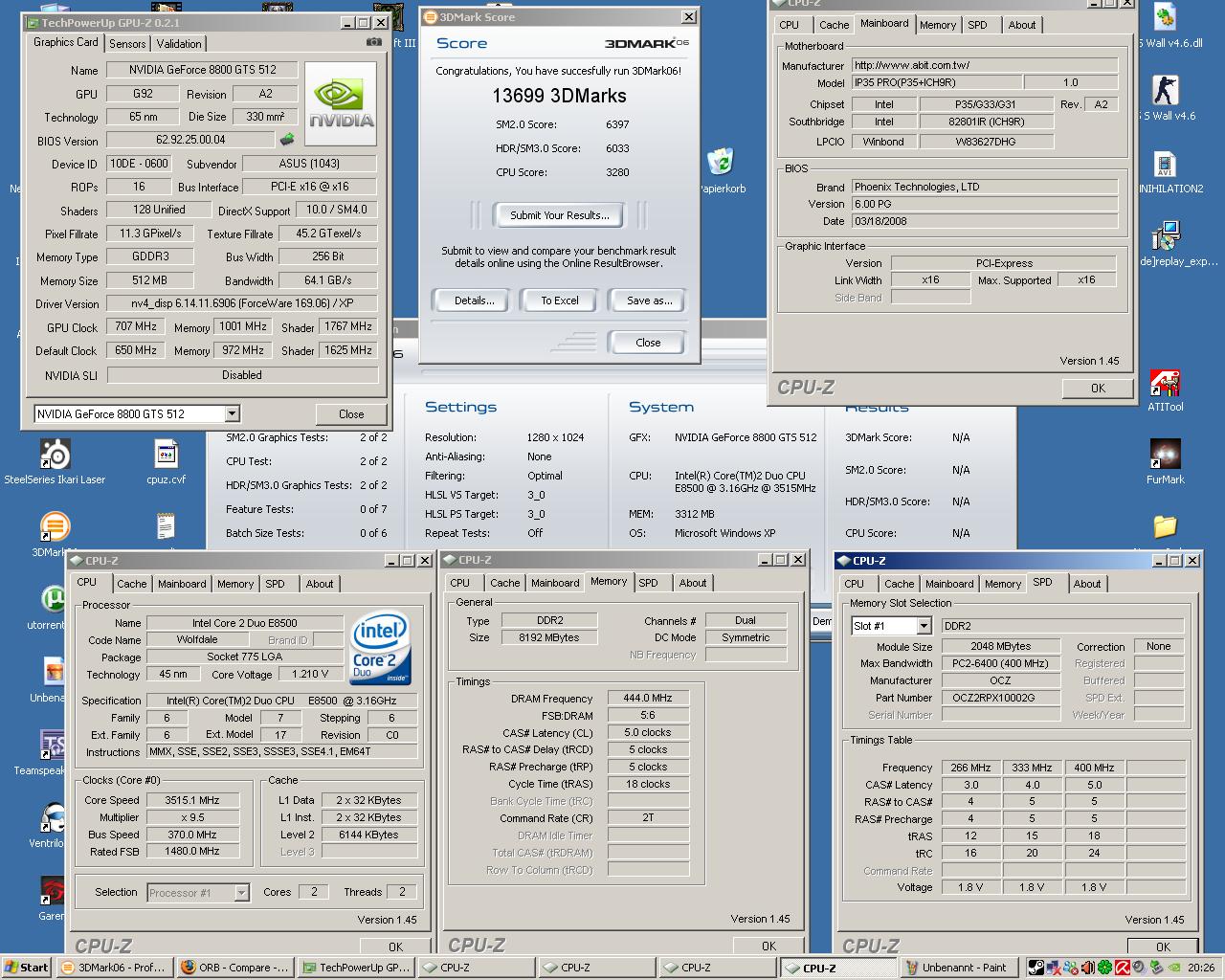Open the Processor #1 selection dropdown

click(x=241, y=892)
